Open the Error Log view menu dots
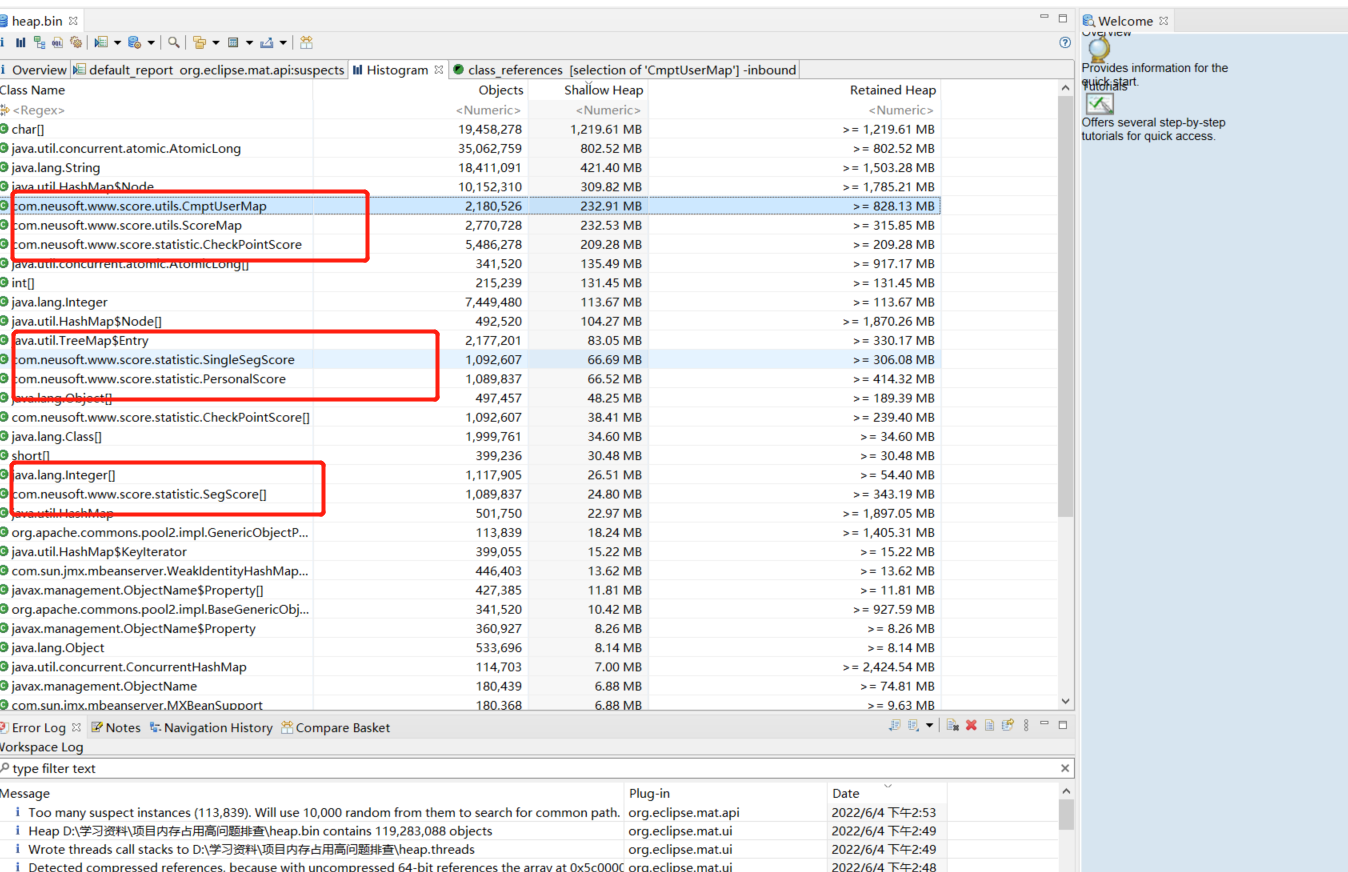Image resolution: width=1348 pixels, height=872 pixels. pyautogui.click(x=1026, y=725)
